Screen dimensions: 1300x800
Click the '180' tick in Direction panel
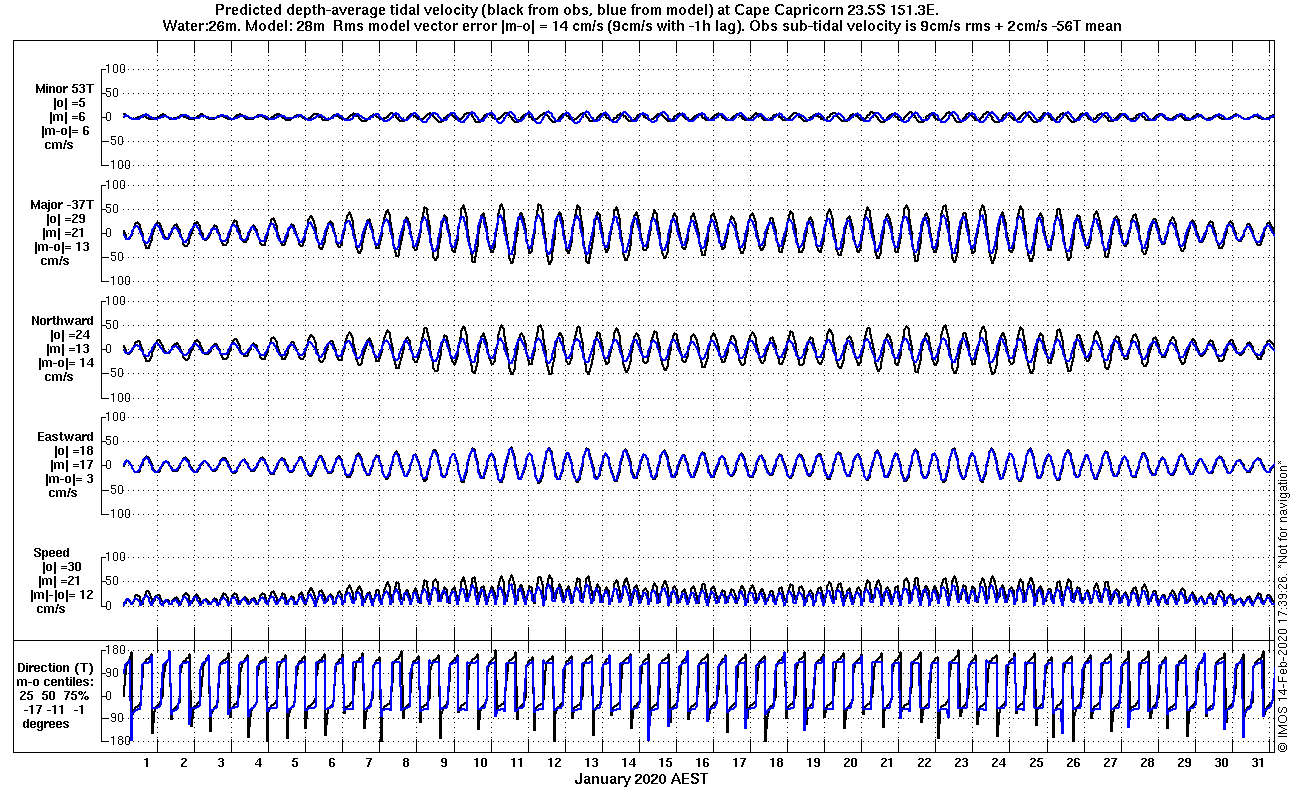[x=113, y=651]
